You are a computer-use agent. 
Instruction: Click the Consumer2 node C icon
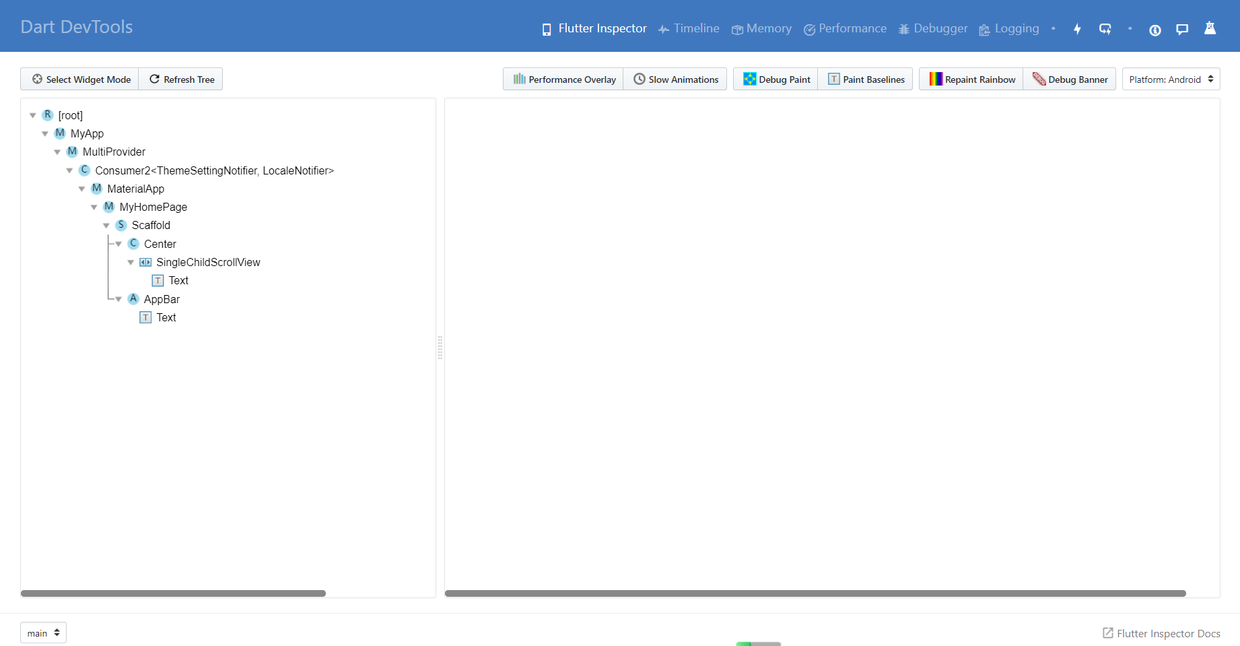(x=84, y=170)
